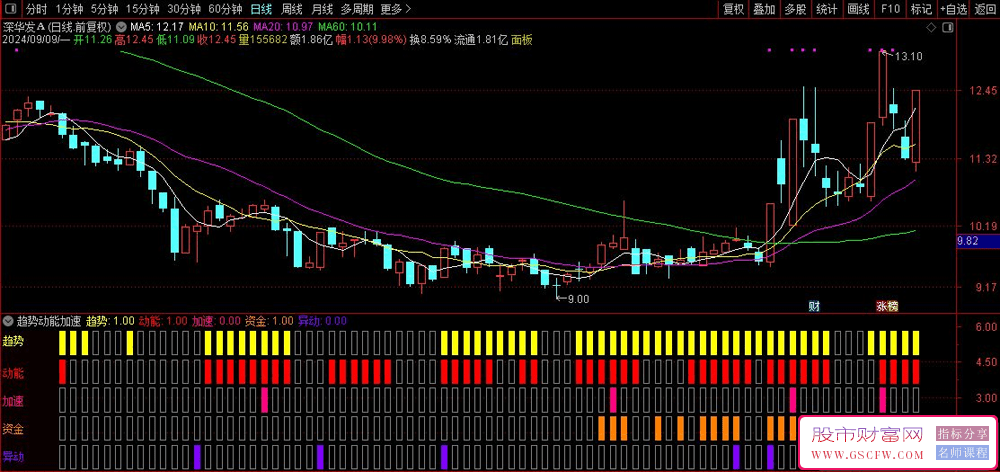Switch to 月线 monthly chart
Viewport: 1000px width, 472px height.
(x=322, y=9)
